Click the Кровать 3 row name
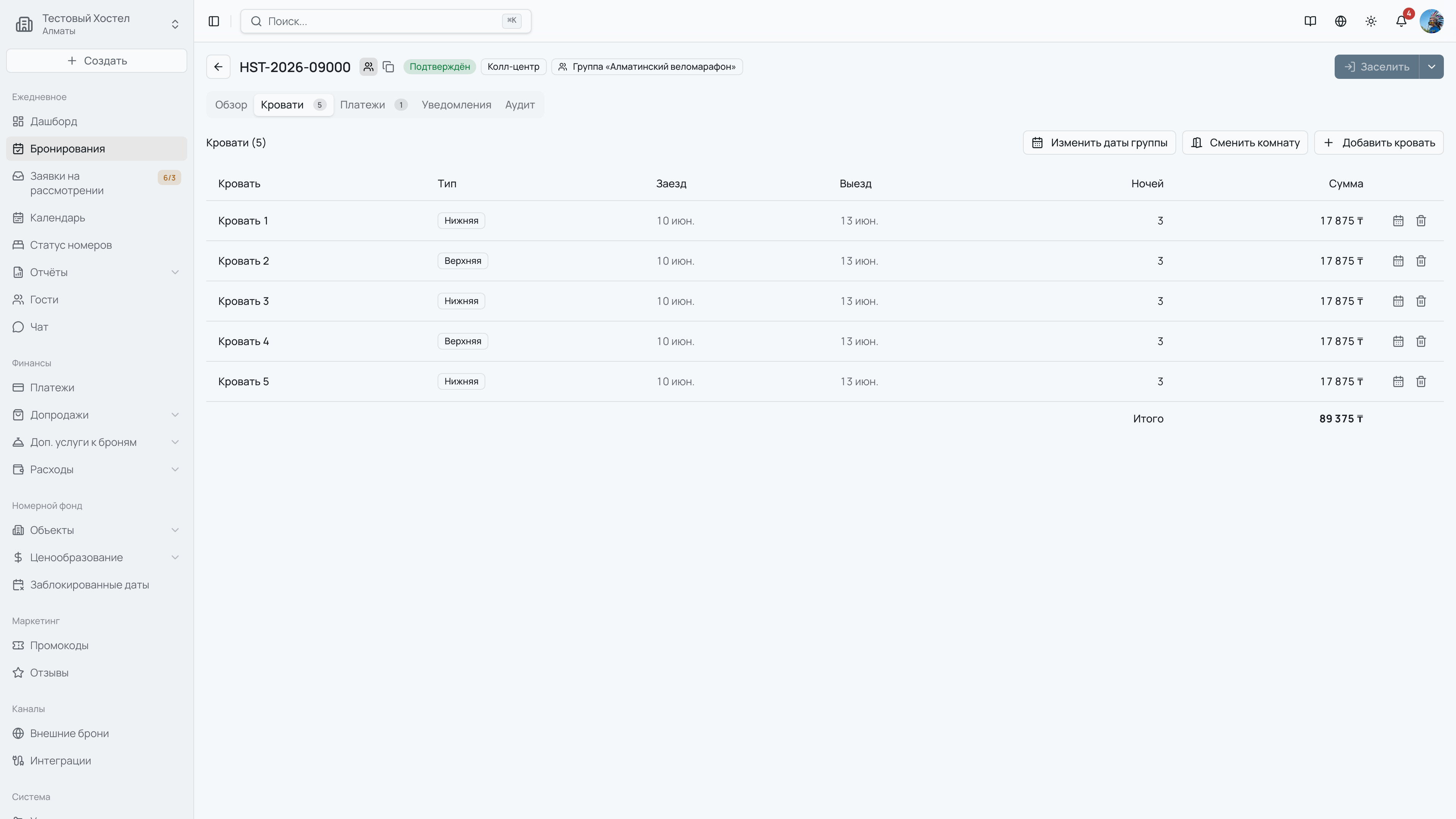Screen dimensions: 1456x819 tap(243, 301)
